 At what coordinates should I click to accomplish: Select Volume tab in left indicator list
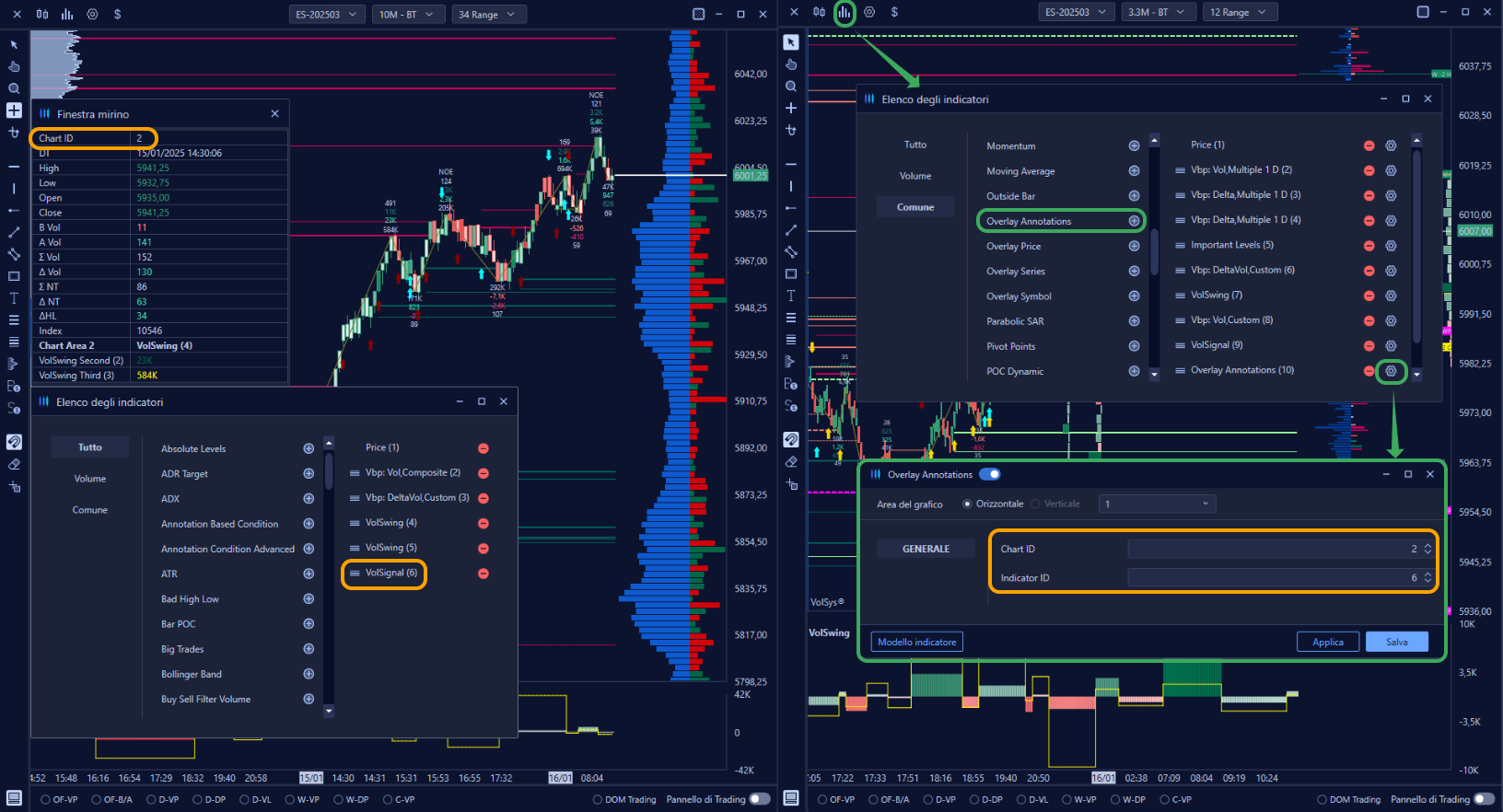90,479
